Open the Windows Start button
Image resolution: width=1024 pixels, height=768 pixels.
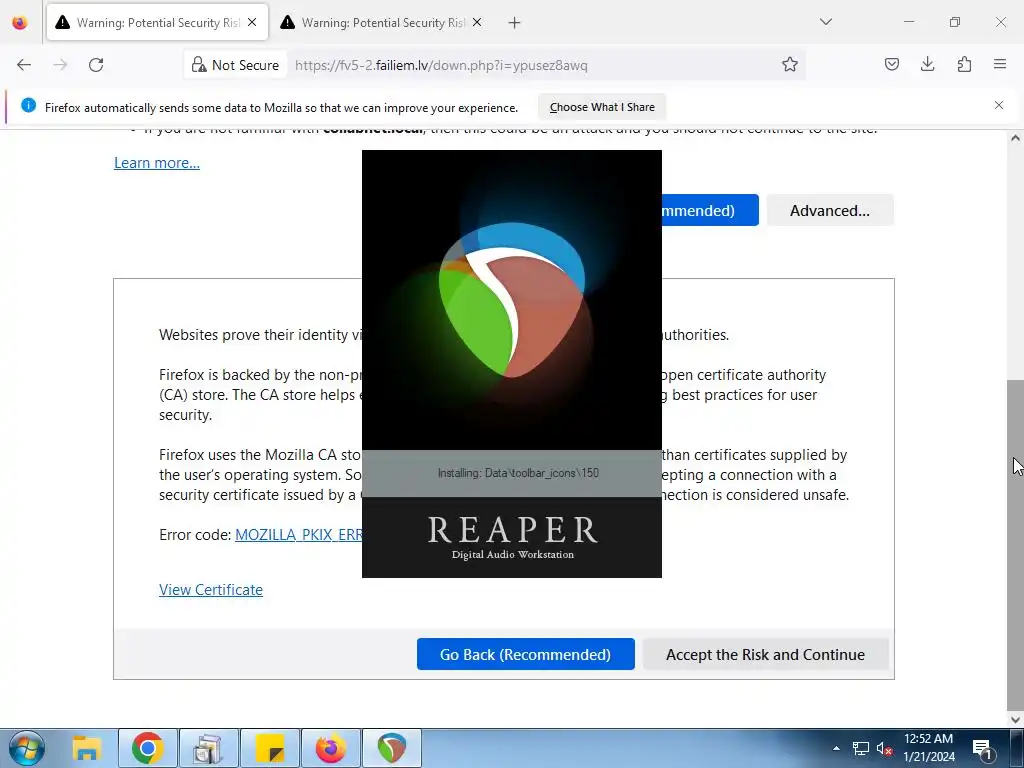coord(26,748)
